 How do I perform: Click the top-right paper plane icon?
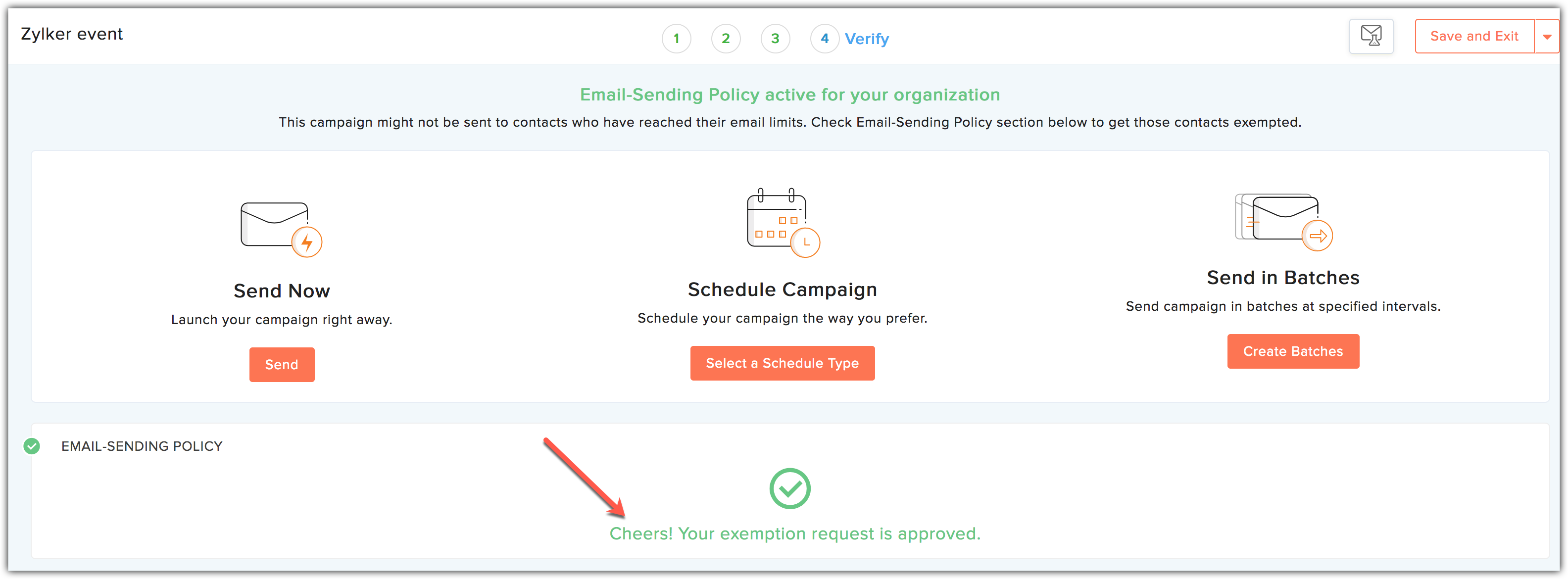tap(1371, 37)
